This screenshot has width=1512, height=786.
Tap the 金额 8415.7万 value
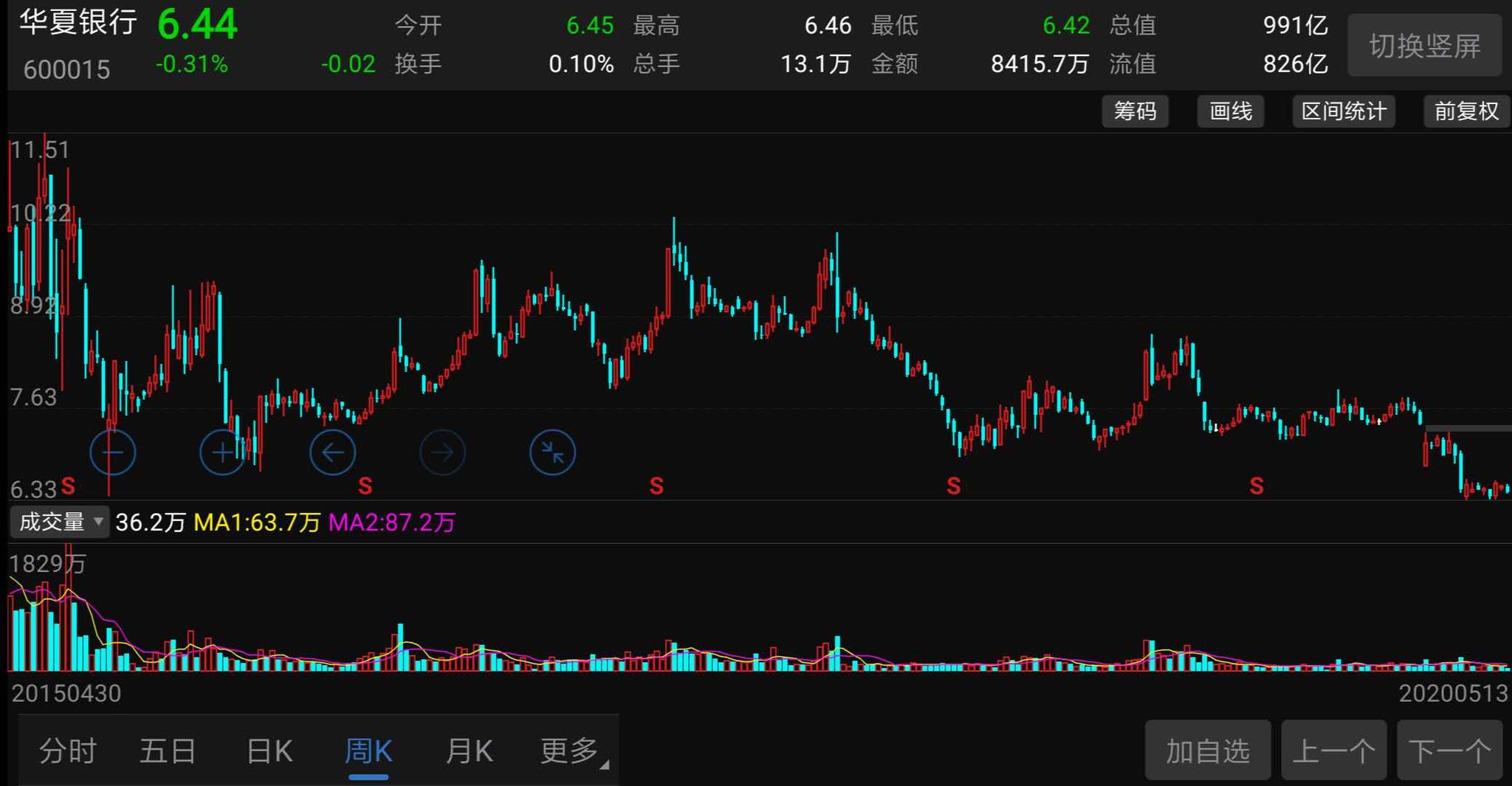[1039, 64]
